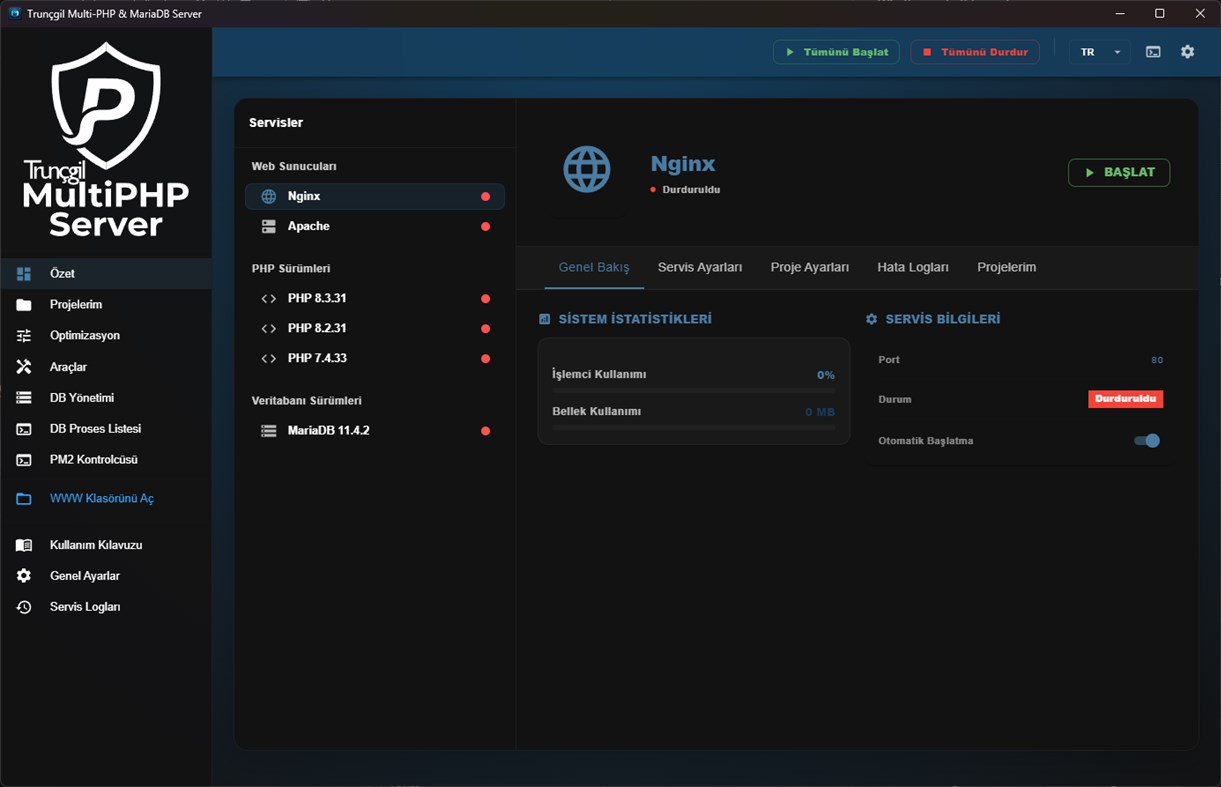Click the red status dot for PHP 8.2.31
This screenshot has width=1221, height=787.
click(485, 329)
